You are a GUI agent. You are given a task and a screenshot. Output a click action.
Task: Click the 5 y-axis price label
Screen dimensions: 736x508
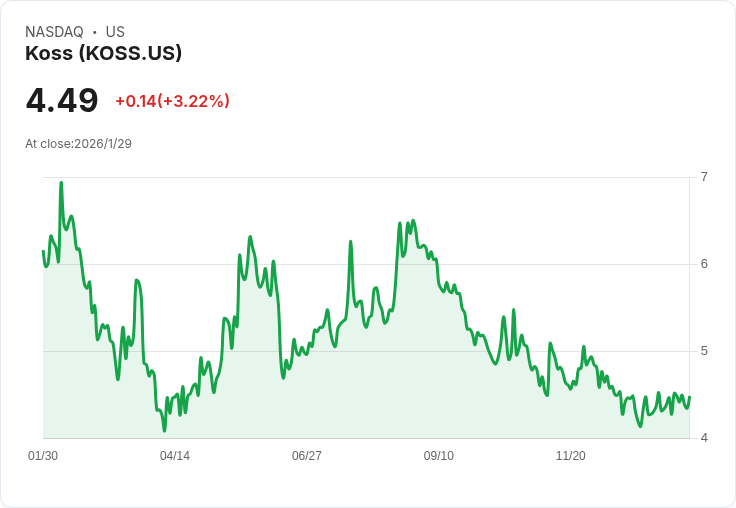704,351
